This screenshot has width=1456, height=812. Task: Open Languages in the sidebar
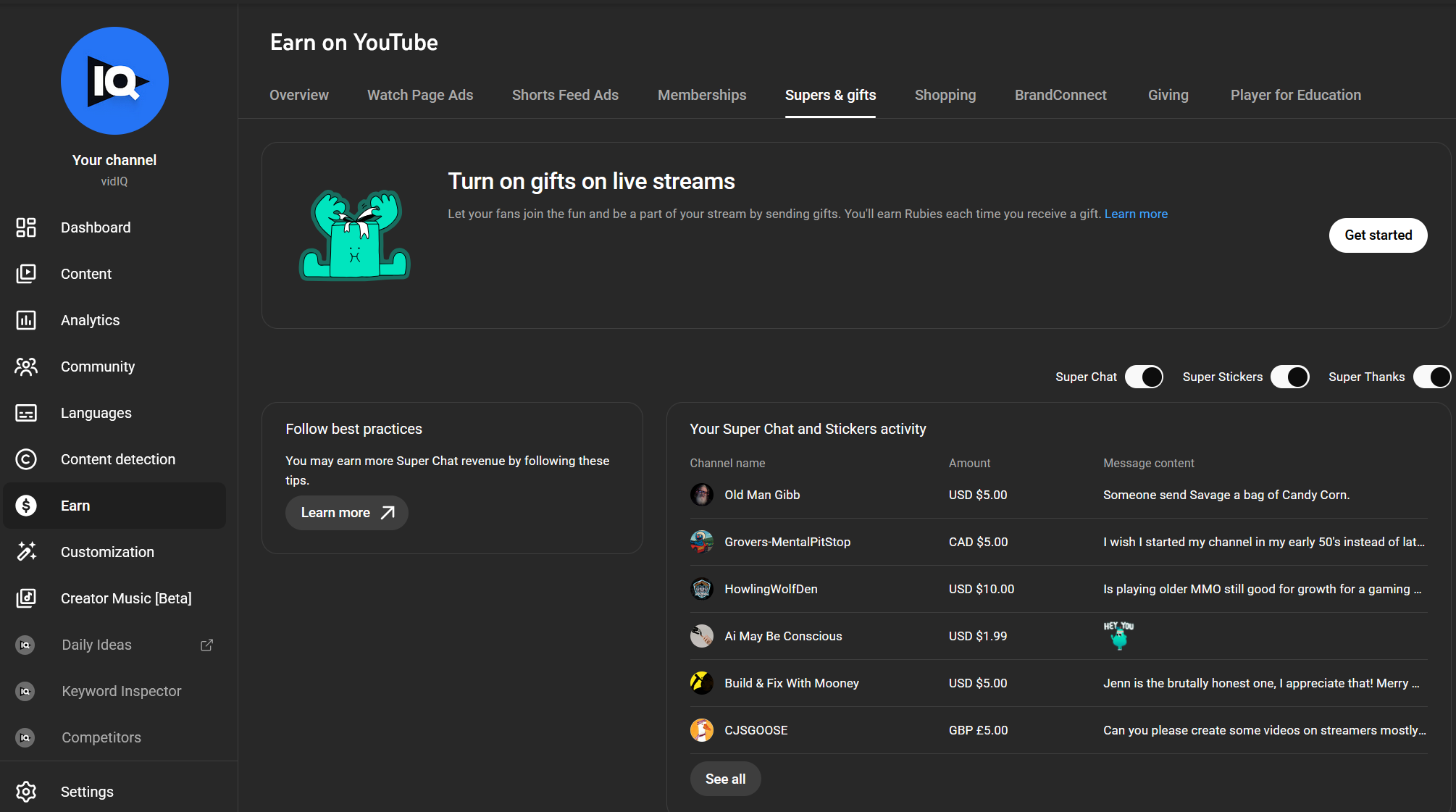click(x=114, y=413)
